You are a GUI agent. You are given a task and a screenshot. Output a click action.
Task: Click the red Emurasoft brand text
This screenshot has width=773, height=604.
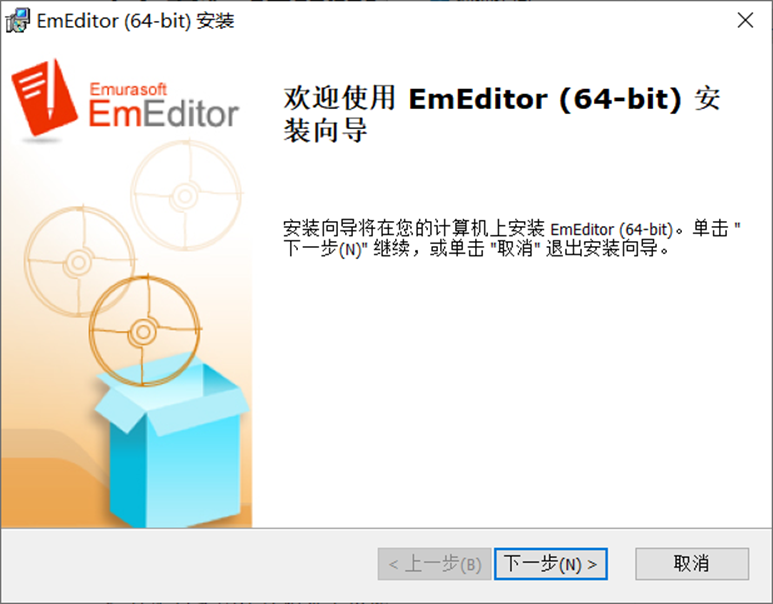[128, 89]
